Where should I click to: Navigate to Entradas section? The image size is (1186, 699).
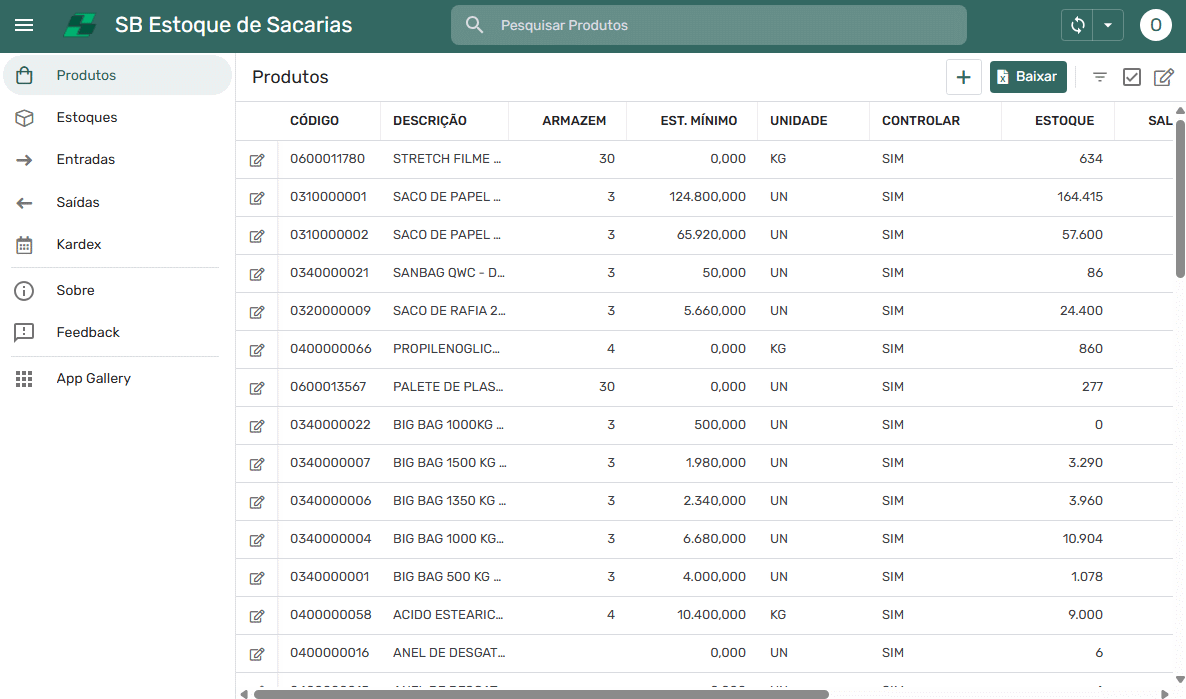[85, 159]
